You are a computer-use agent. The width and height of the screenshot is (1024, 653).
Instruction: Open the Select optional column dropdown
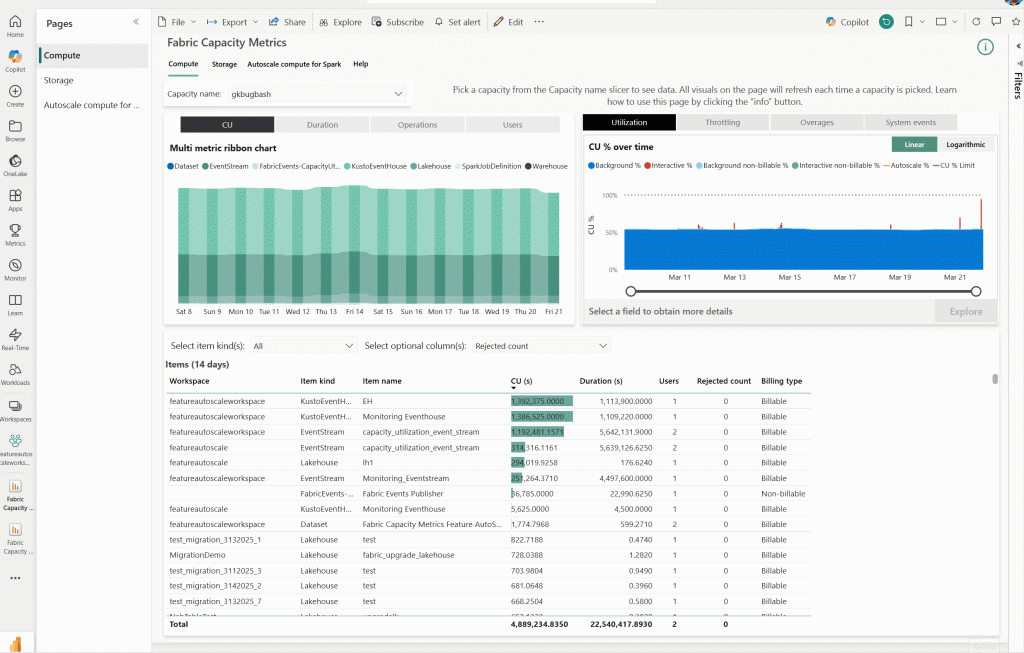(x=541, y=346)
